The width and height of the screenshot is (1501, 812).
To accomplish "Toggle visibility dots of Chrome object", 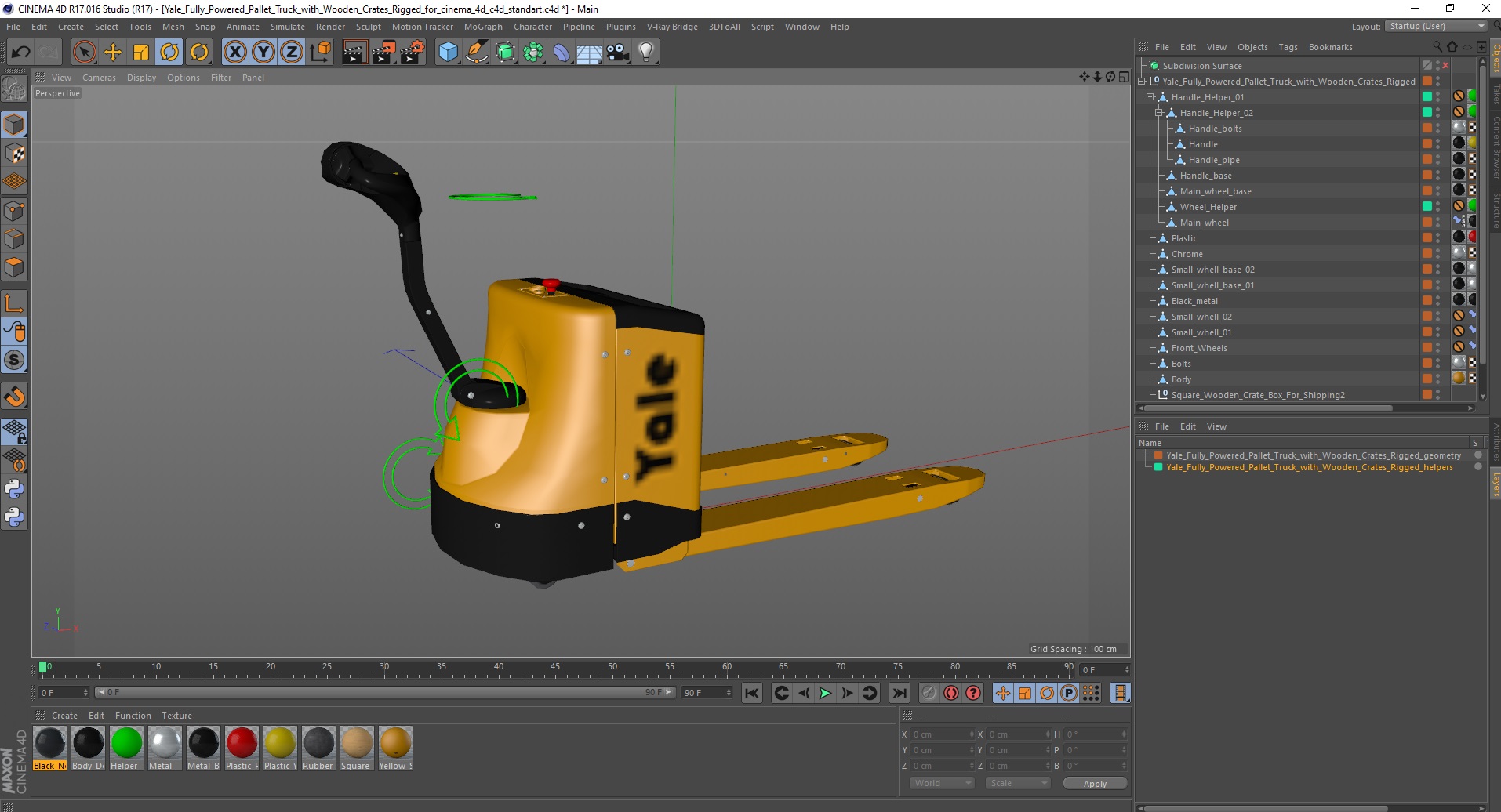I will 1437,254.
